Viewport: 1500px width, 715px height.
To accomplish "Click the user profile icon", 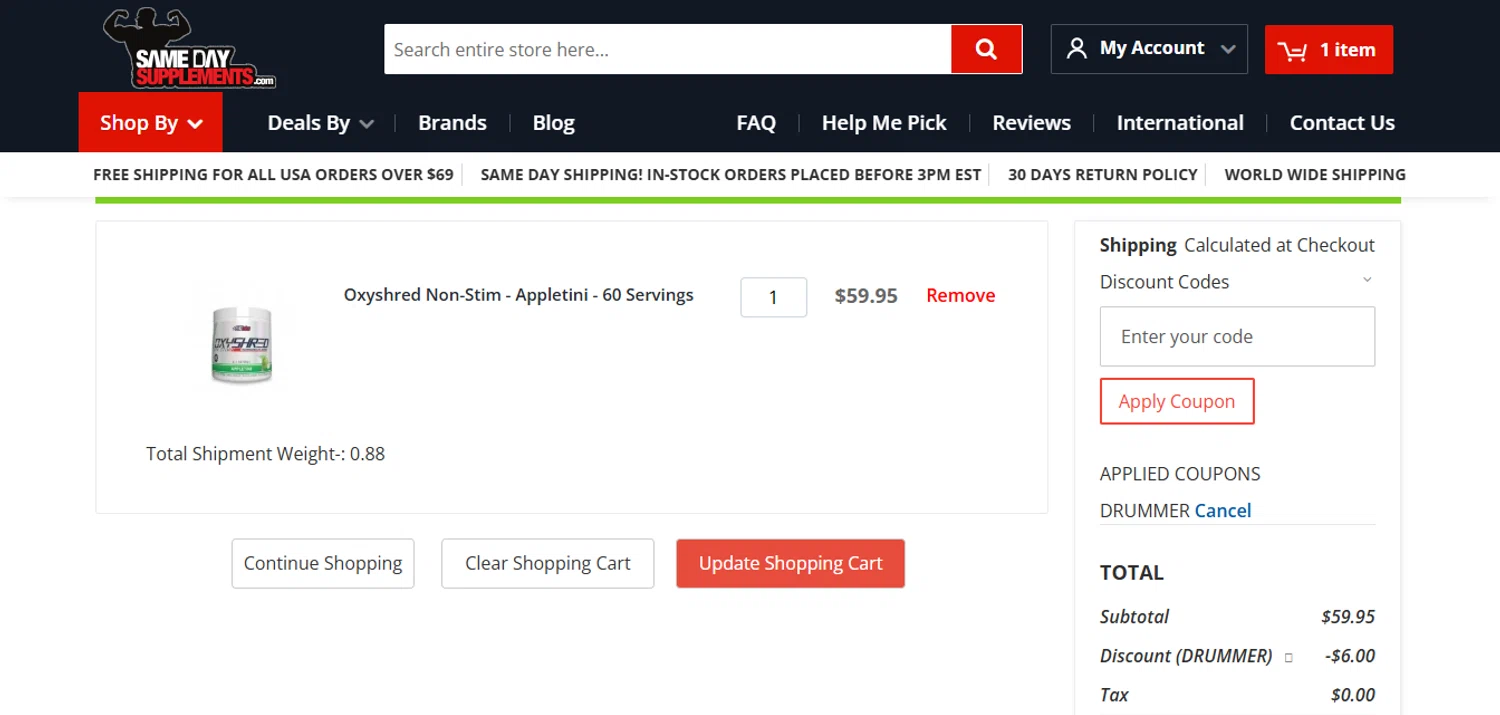I will pyautogui.click(x=1077, y=49).
